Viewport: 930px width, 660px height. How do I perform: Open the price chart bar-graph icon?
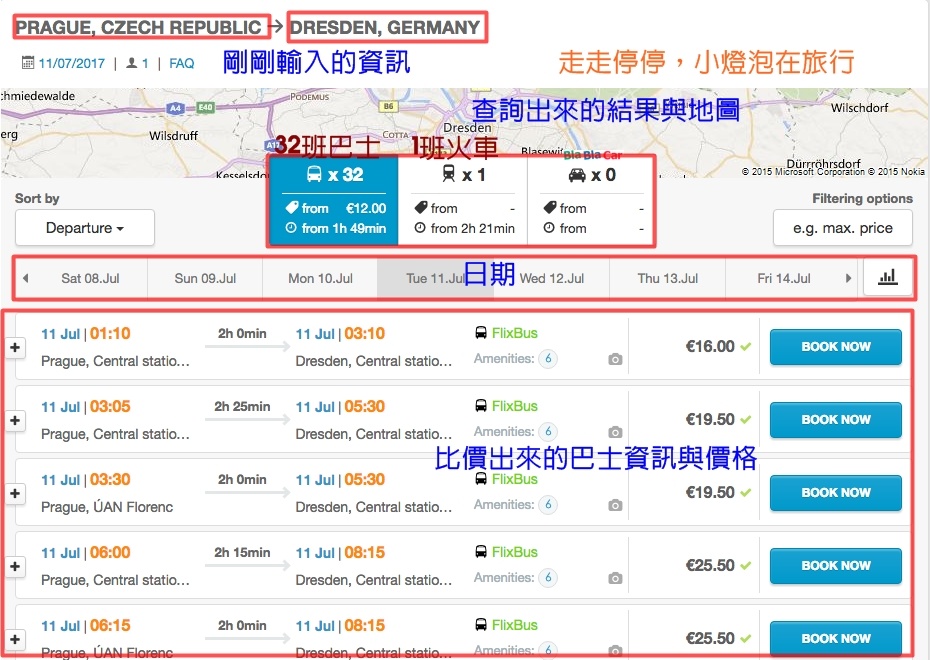887,277
